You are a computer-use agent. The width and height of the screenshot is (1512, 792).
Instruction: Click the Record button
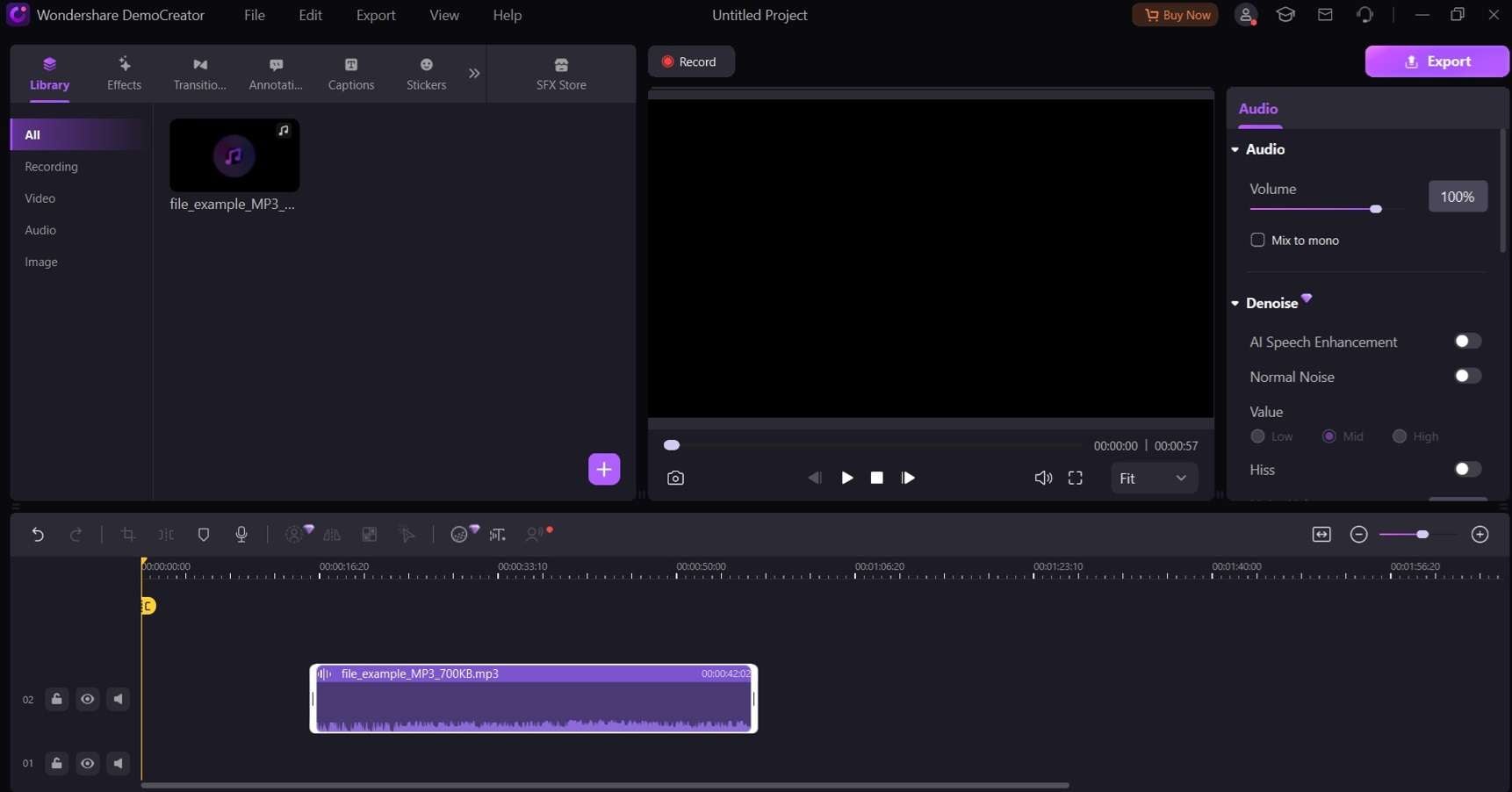click(x=691, y=61)
